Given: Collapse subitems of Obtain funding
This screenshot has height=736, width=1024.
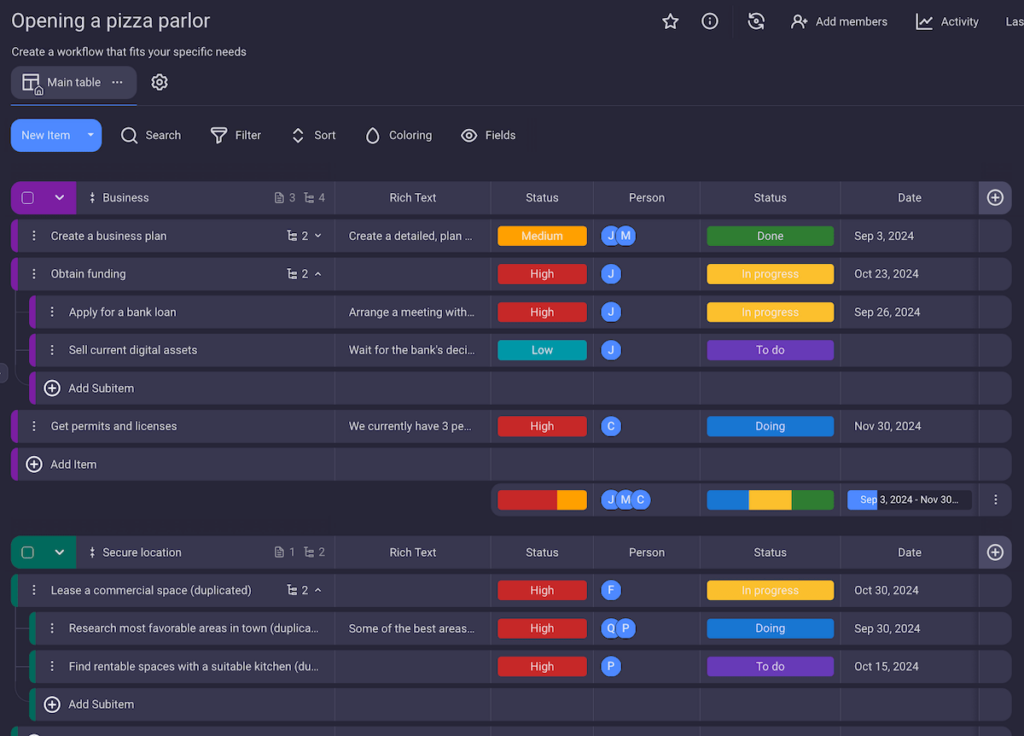Looking at the screenshot, I should [x=318, y=274].
